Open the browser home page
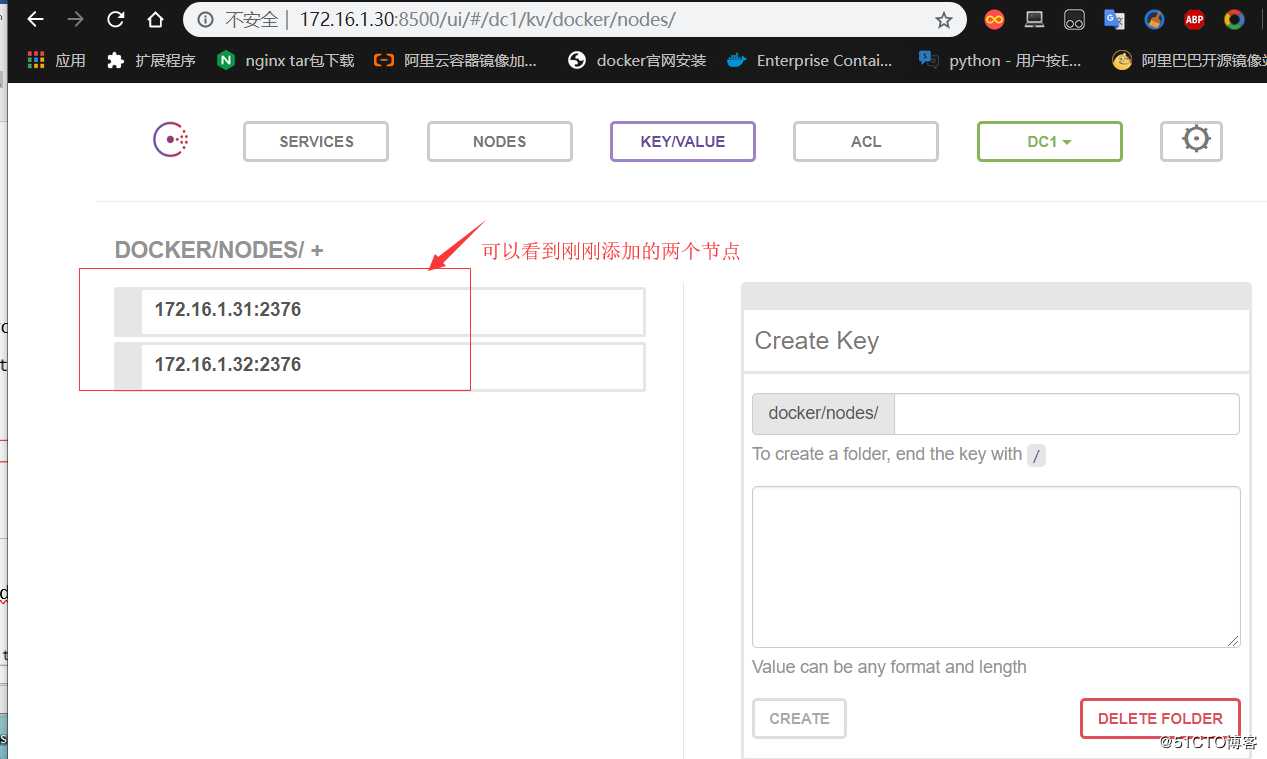 coord(155,19)
